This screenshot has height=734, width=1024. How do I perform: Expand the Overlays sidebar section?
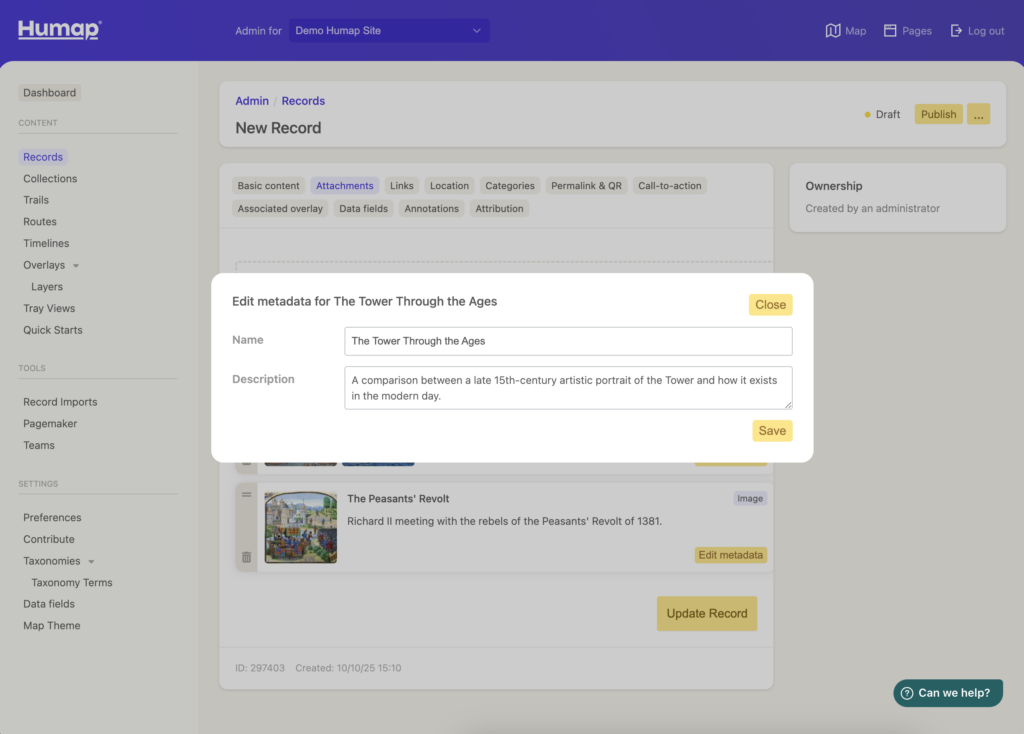click(76, 266)
